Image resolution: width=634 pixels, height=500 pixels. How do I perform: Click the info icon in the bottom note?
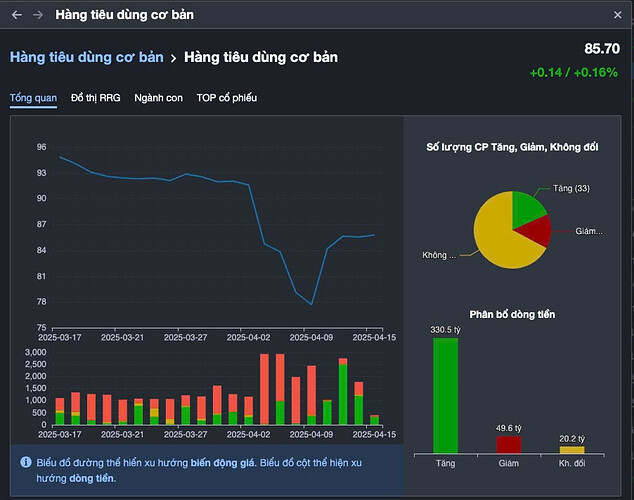pos(25,462)
